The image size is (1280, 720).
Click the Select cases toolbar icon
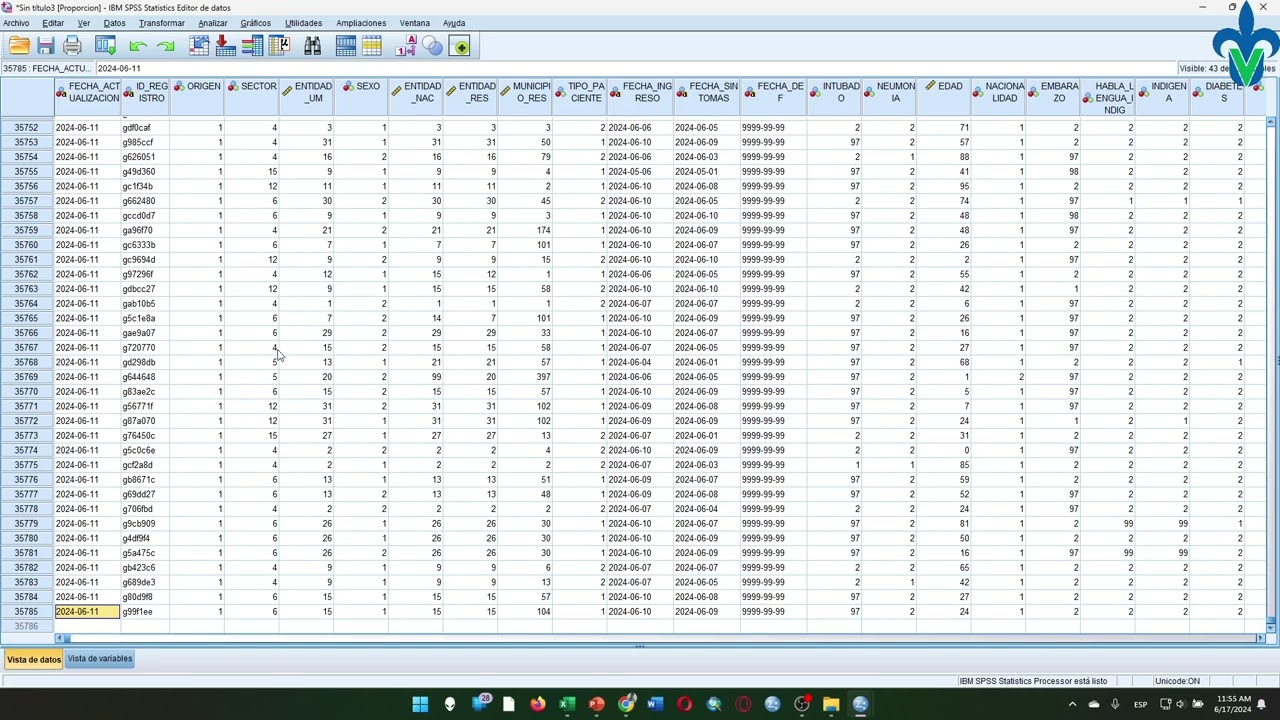[372, 46]
